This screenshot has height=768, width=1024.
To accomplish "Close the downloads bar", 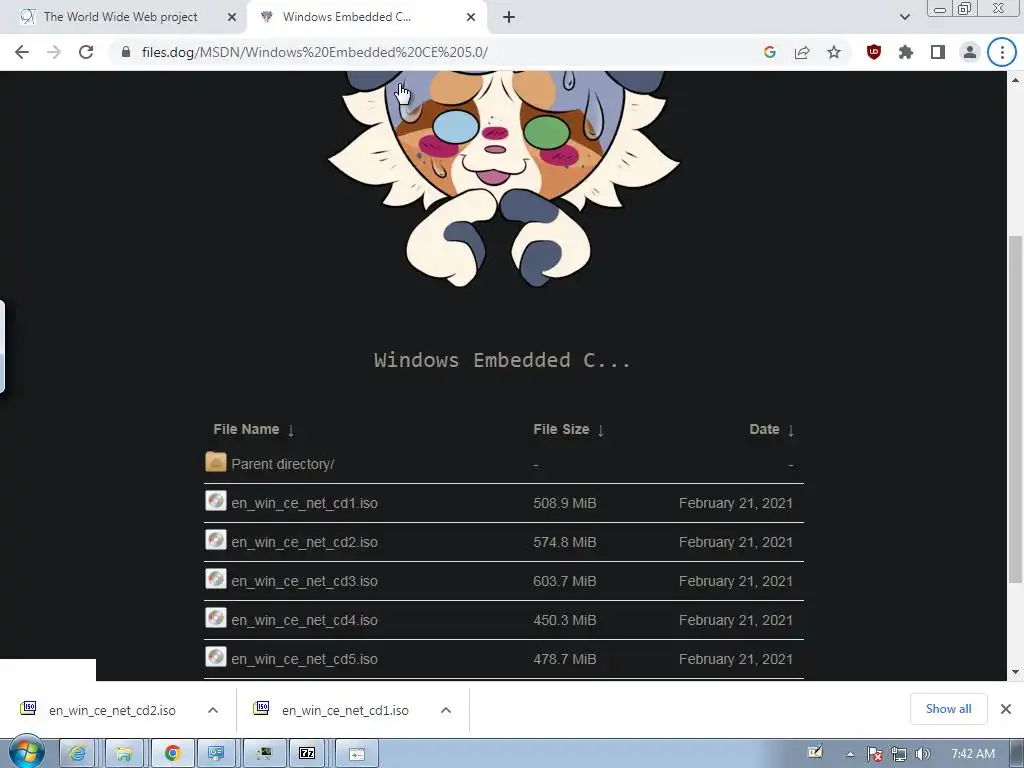I will 1006,709.
